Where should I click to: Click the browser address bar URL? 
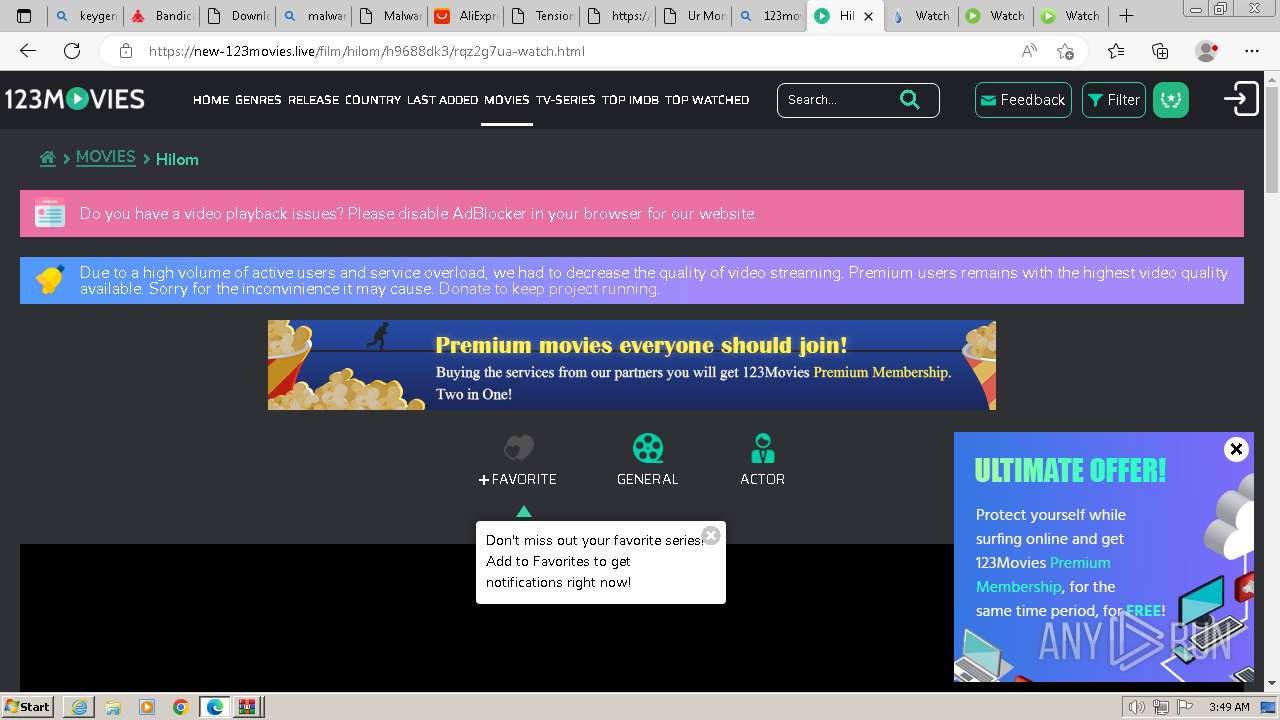367,51
